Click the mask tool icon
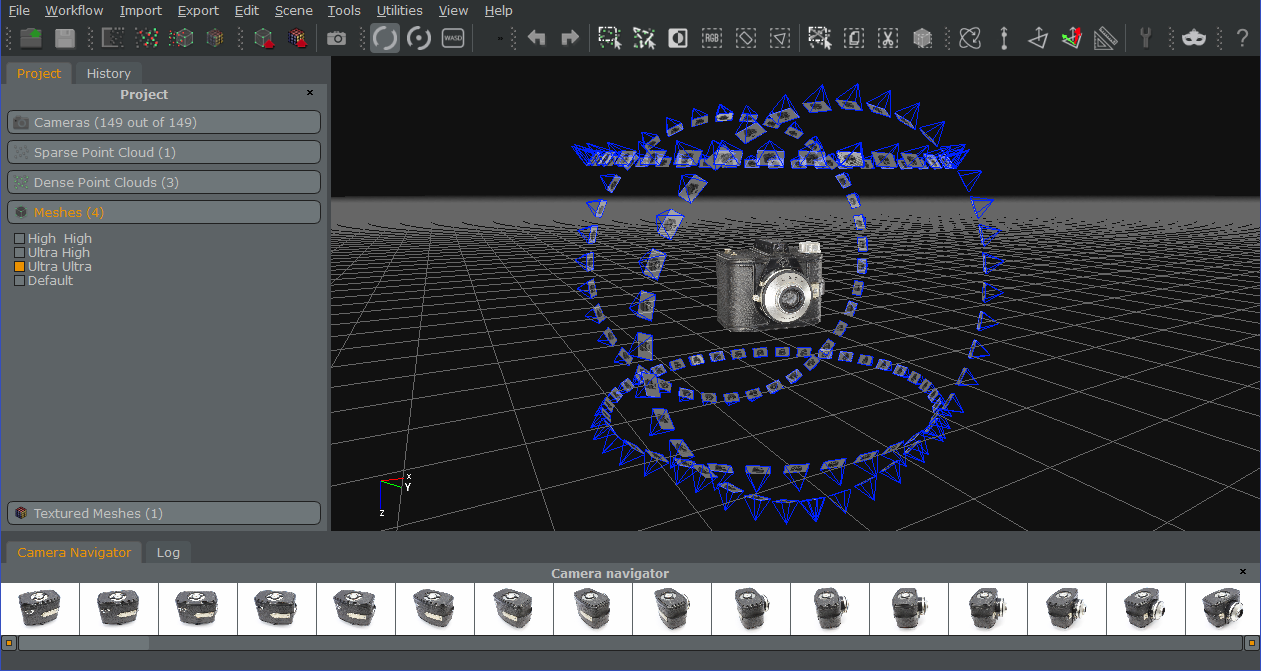1261x671 pixels. point(1193,38)
